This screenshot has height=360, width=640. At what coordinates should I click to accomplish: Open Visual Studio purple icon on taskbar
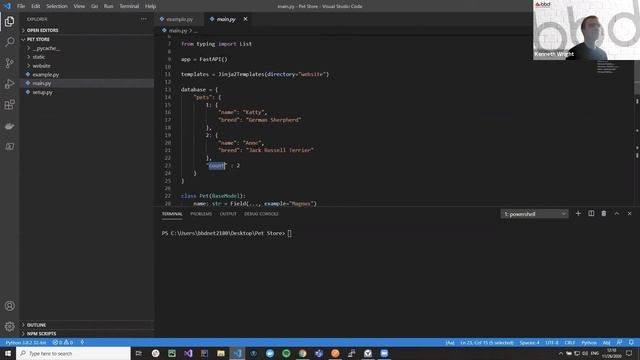click(188, 353)
